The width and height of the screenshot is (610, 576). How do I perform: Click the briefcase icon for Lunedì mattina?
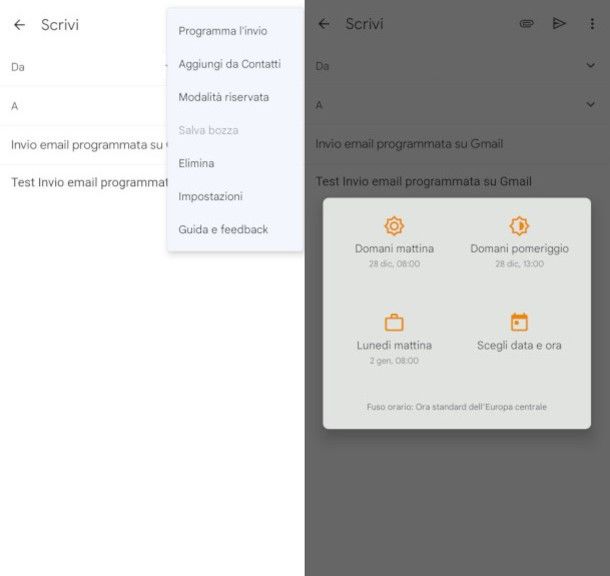coord(394,322)
